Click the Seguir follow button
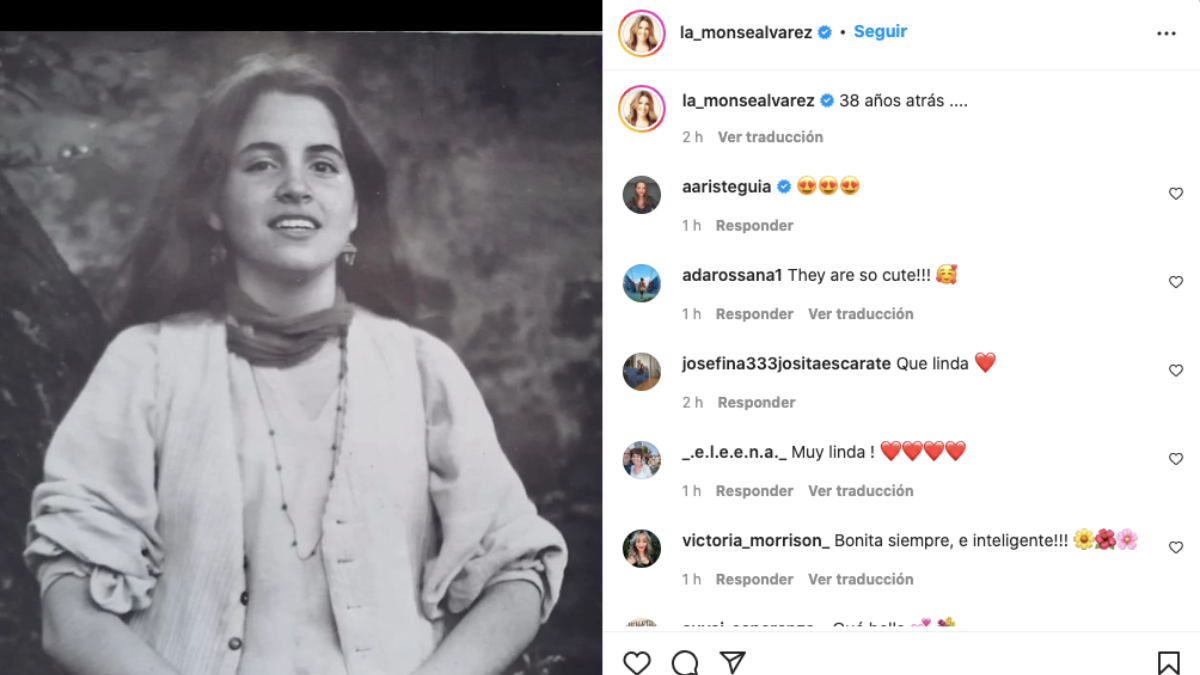Viewport: 1200px width, 675px height. 880,32
